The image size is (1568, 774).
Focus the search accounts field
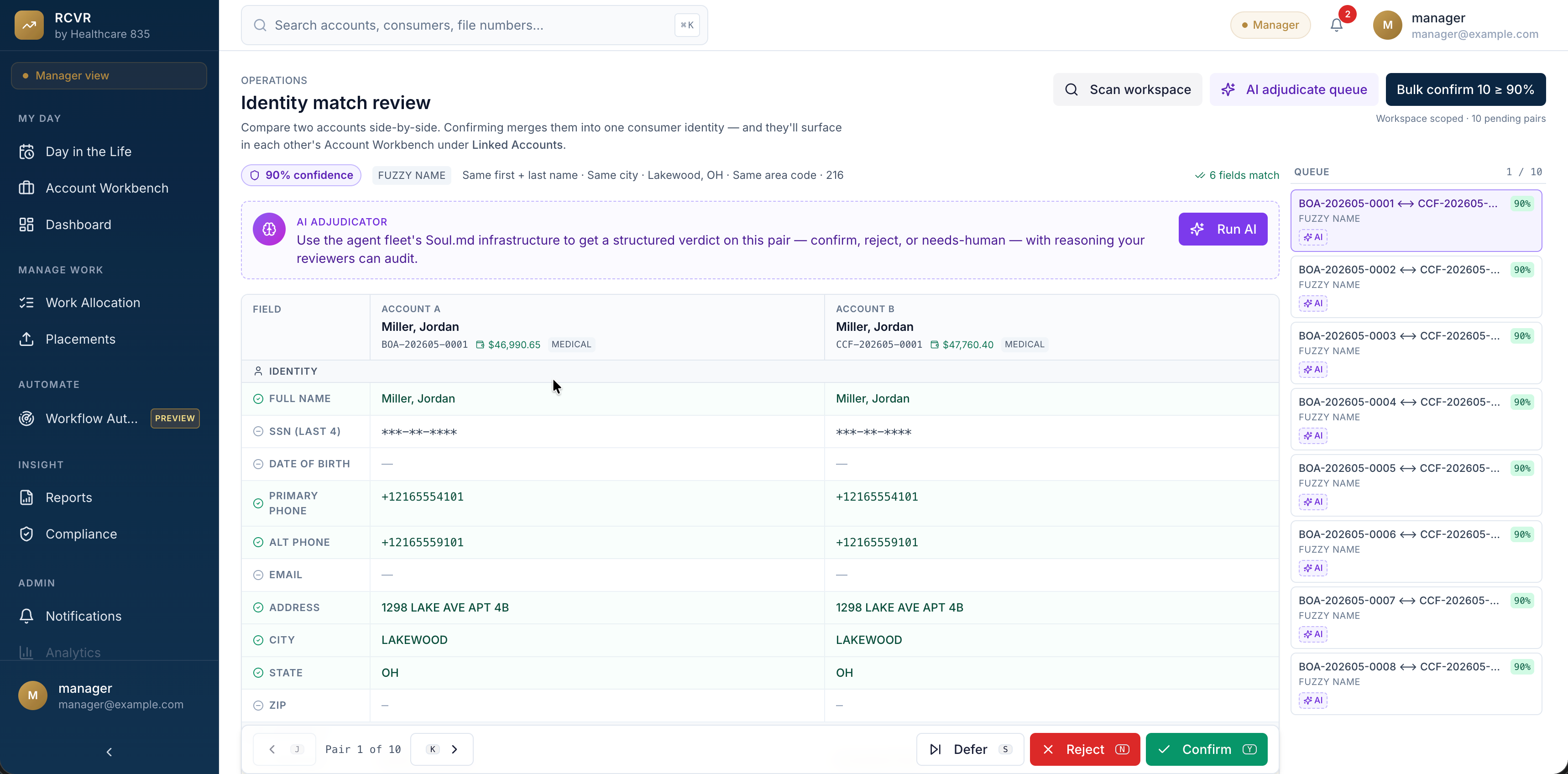point(474,25)
